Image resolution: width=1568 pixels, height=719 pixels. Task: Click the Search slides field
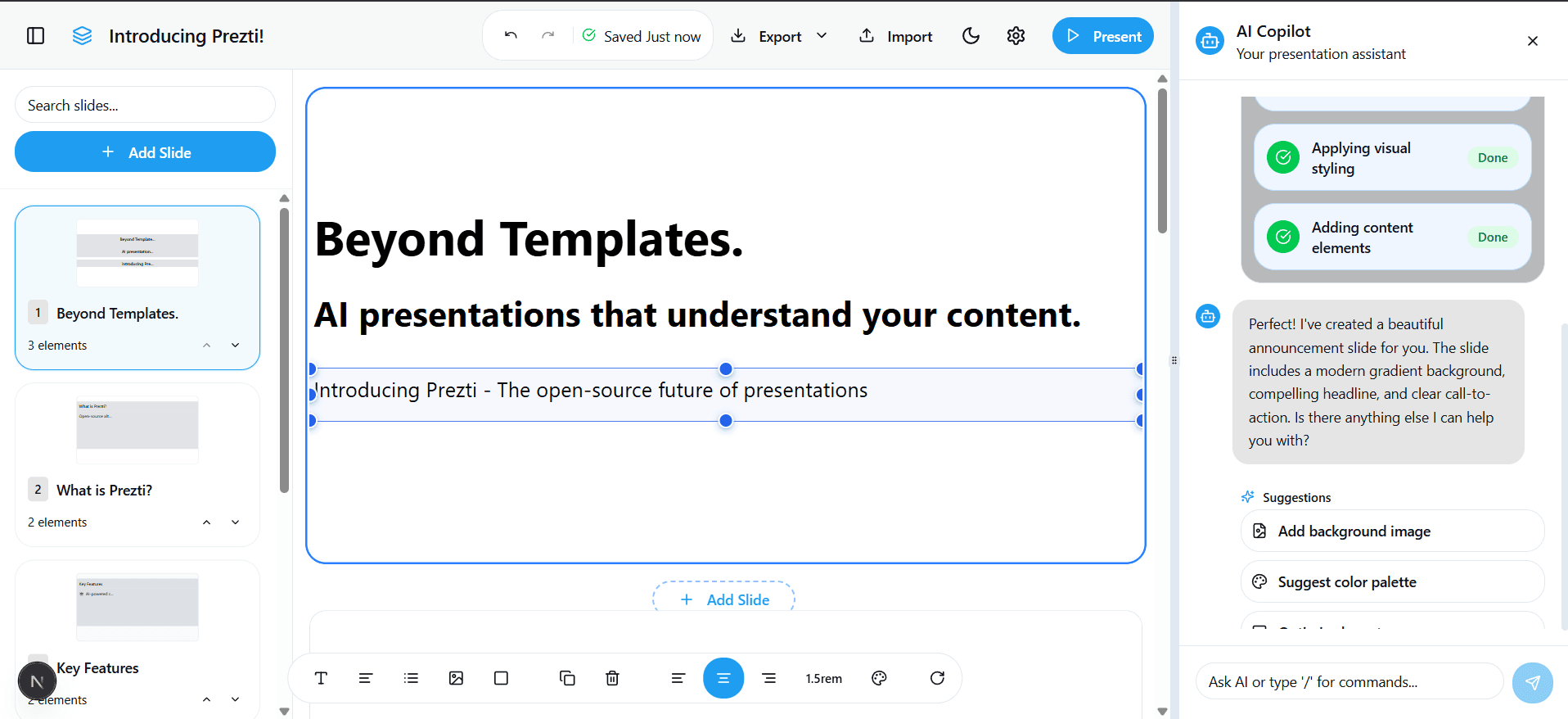click(145, 105)
